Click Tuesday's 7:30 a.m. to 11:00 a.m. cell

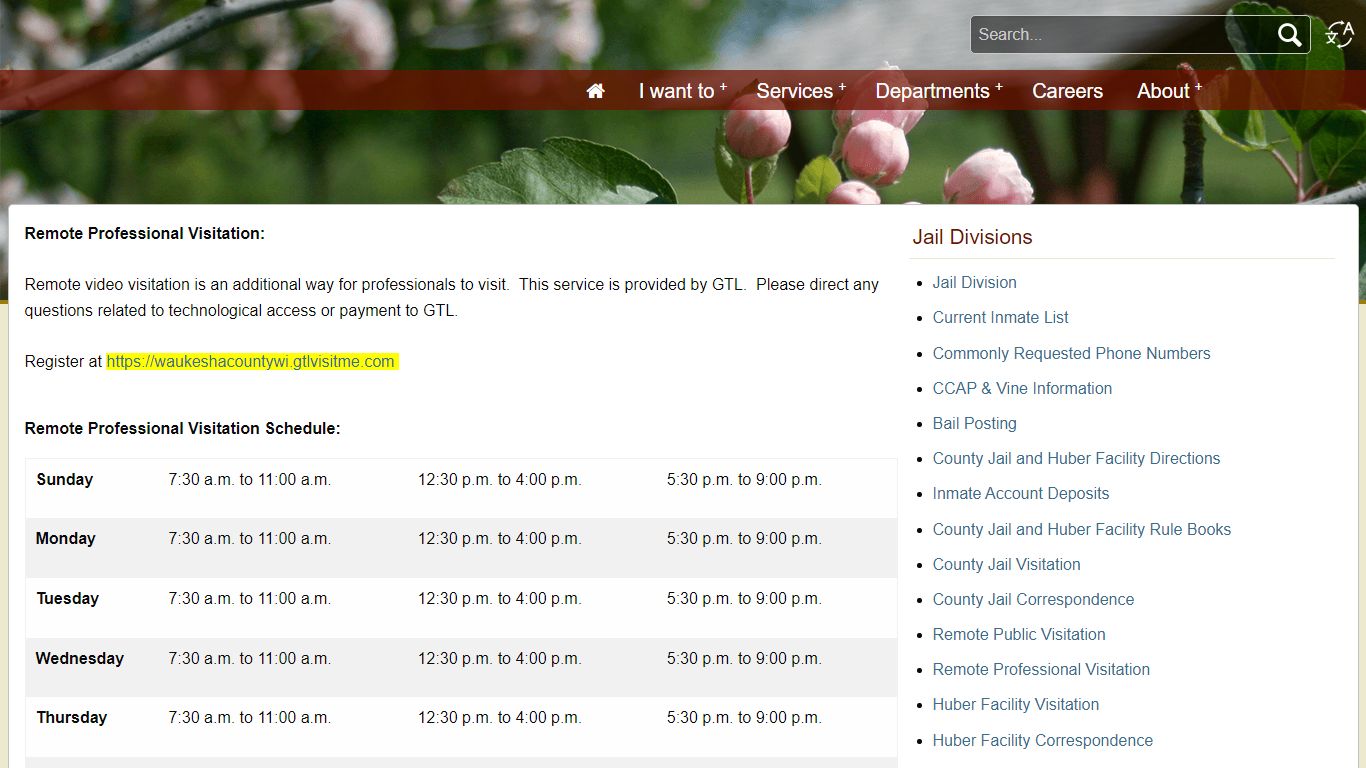(250, 599)
